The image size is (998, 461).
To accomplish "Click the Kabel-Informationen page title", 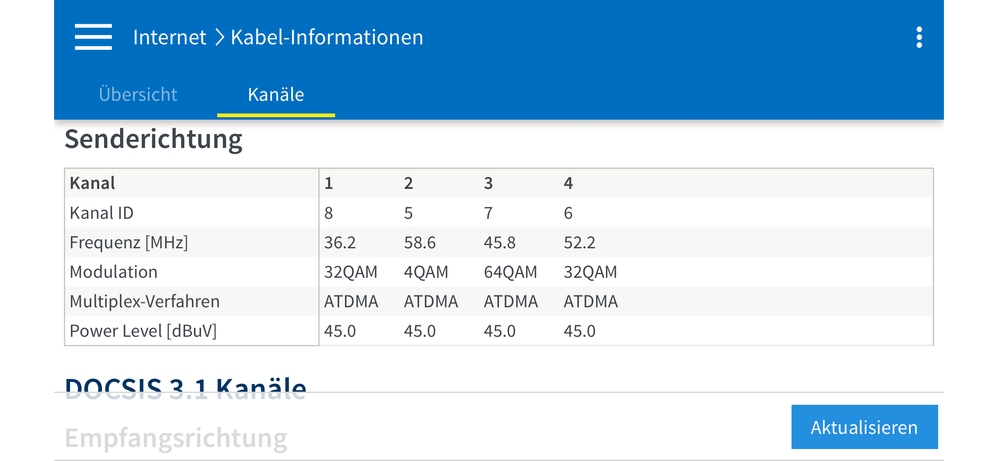I will coord(327,38).
